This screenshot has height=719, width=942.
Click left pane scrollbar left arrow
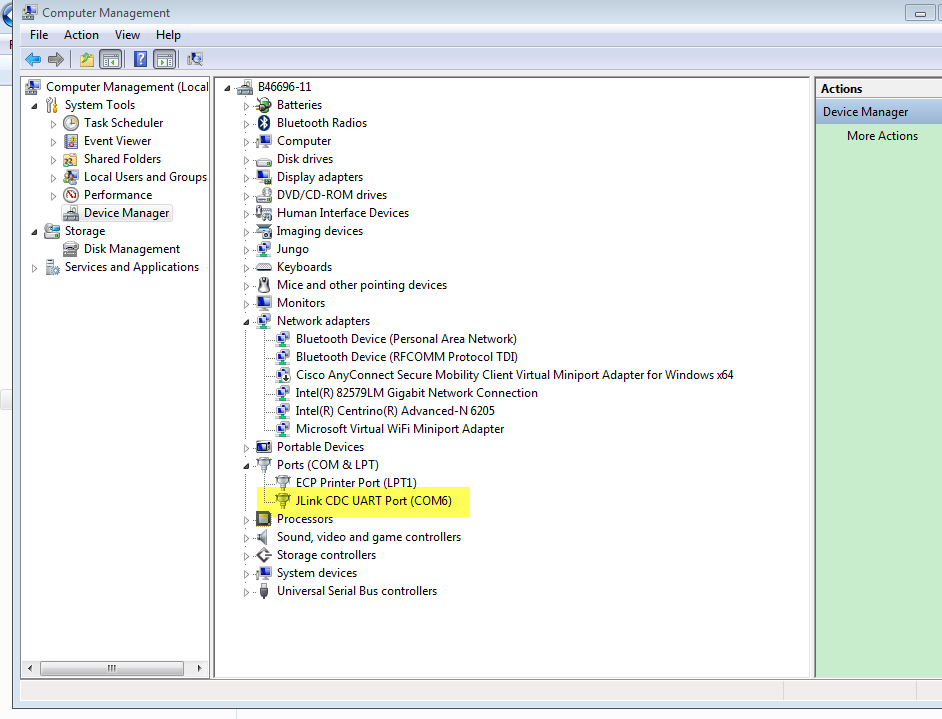pyautogui.click(x=30, y=668)
